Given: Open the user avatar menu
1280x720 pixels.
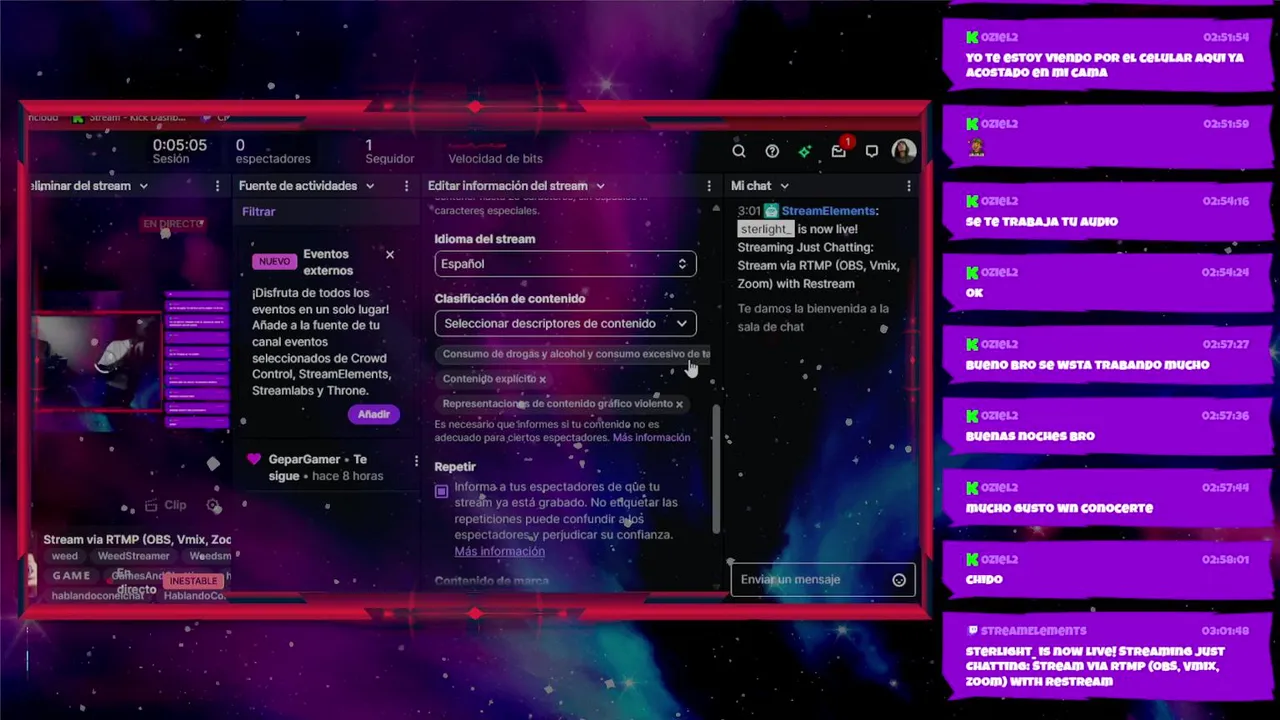Looking at the screenshot, I should (904, 151).
